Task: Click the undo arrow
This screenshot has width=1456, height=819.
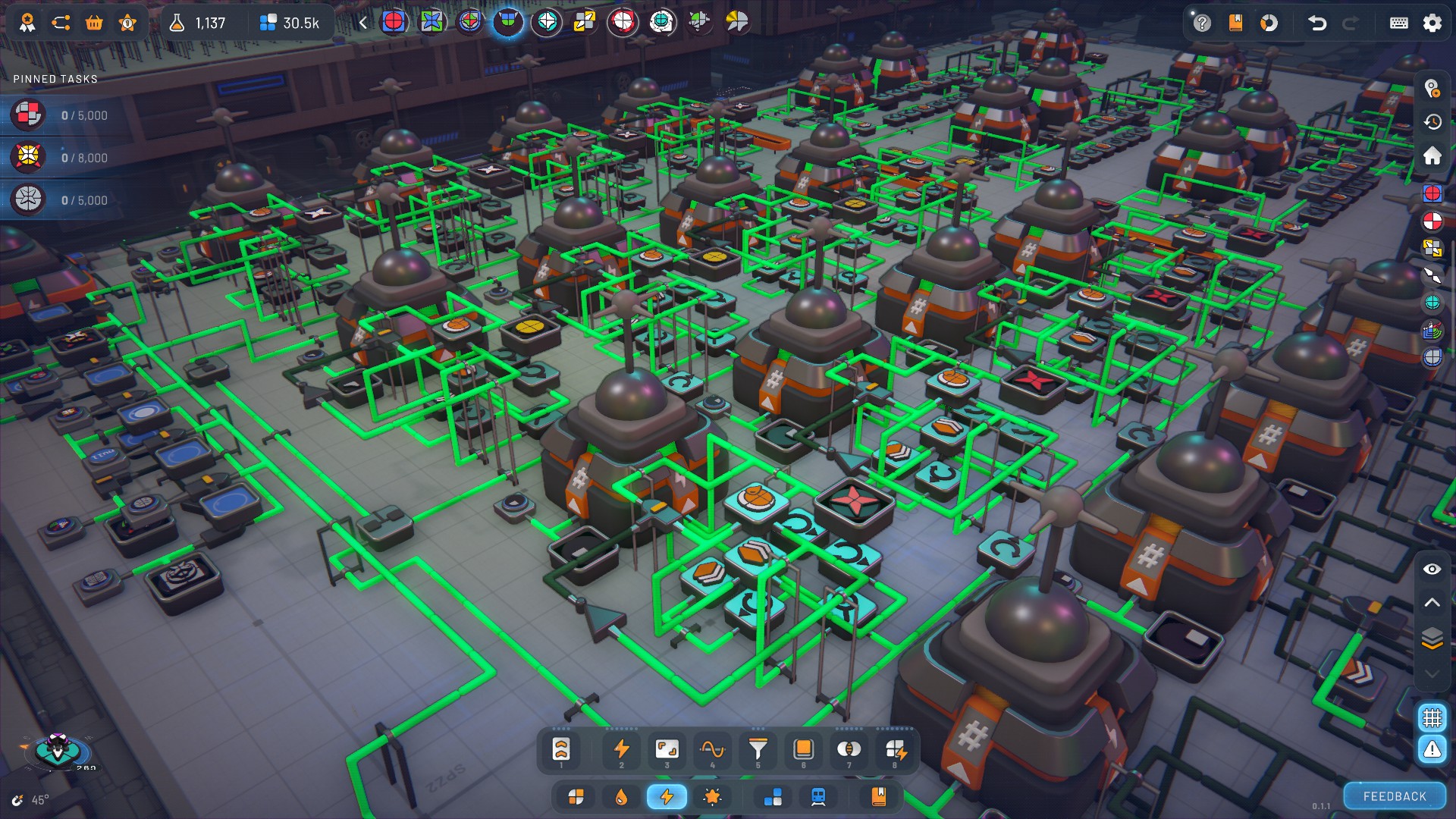Action: tap(1317, 23)
